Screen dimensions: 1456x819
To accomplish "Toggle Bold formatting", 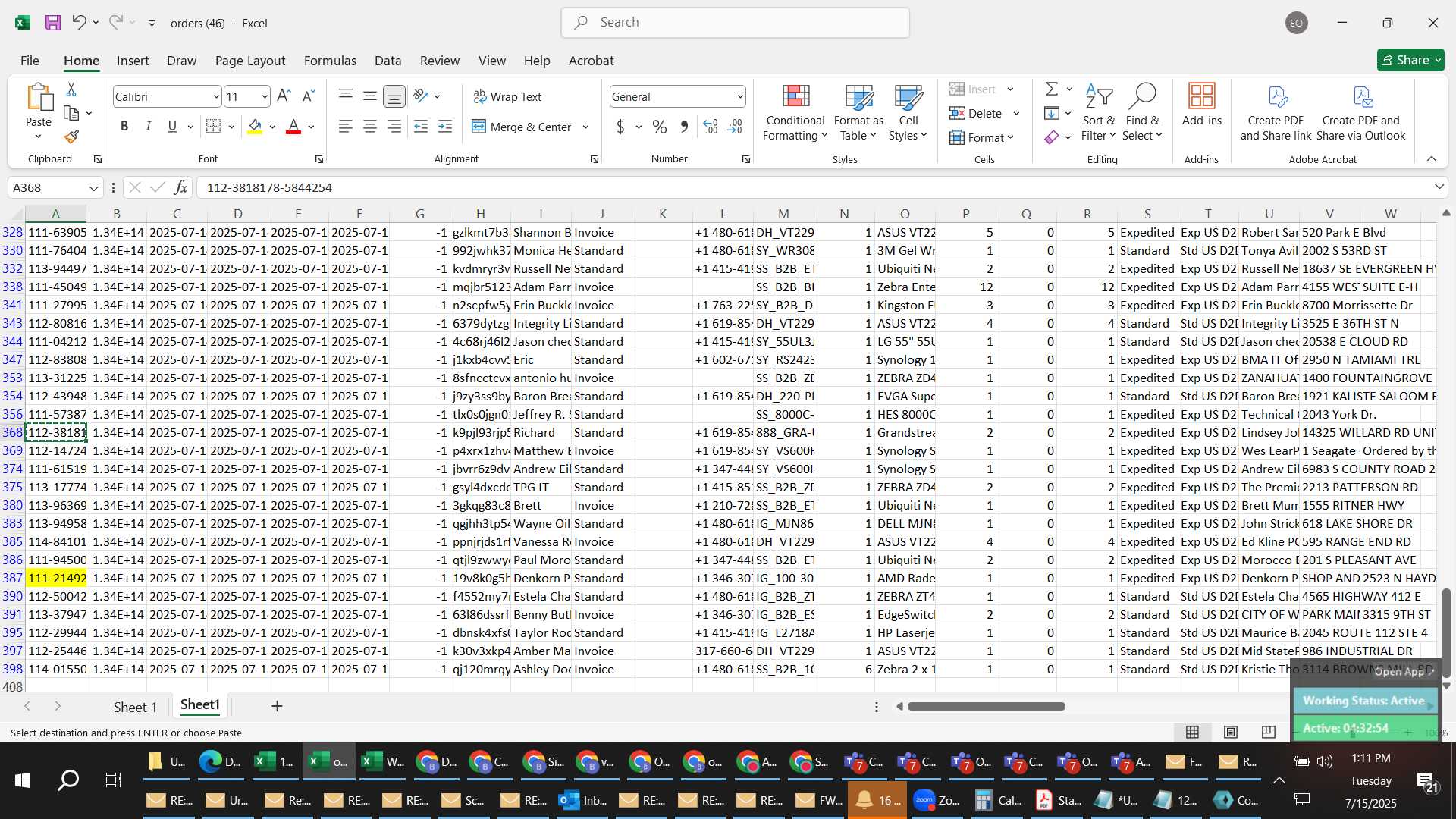I will (x=124, y=127).
